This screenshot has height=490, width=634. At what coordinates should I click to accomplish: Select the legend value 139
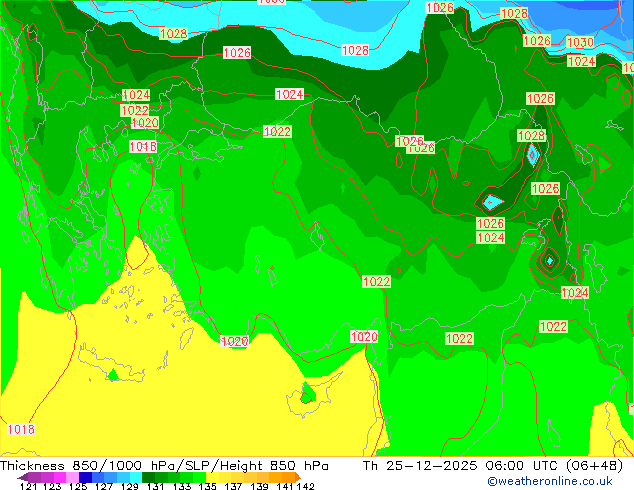[259, 486]
